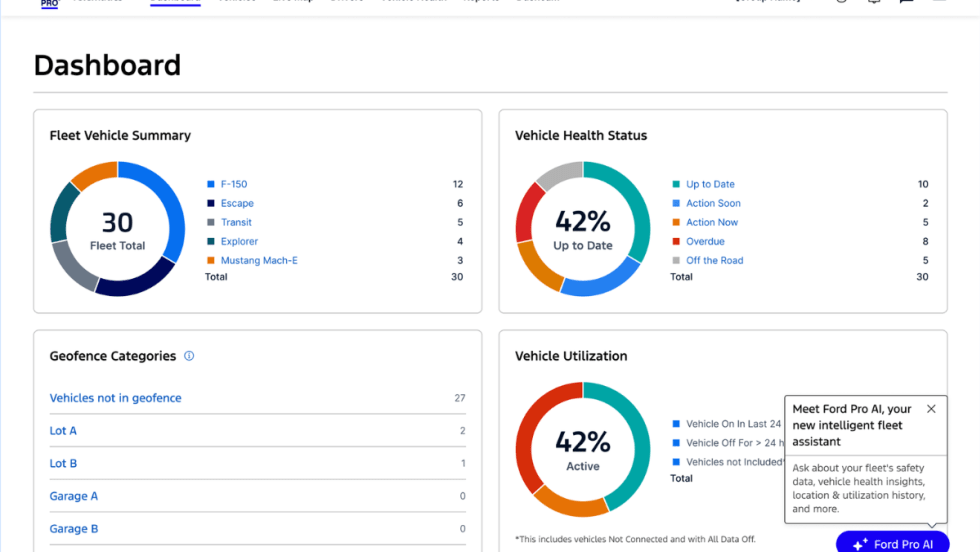
Task: Select gray Transit segment of Fleet donut
Action: (x=71, y=268)
